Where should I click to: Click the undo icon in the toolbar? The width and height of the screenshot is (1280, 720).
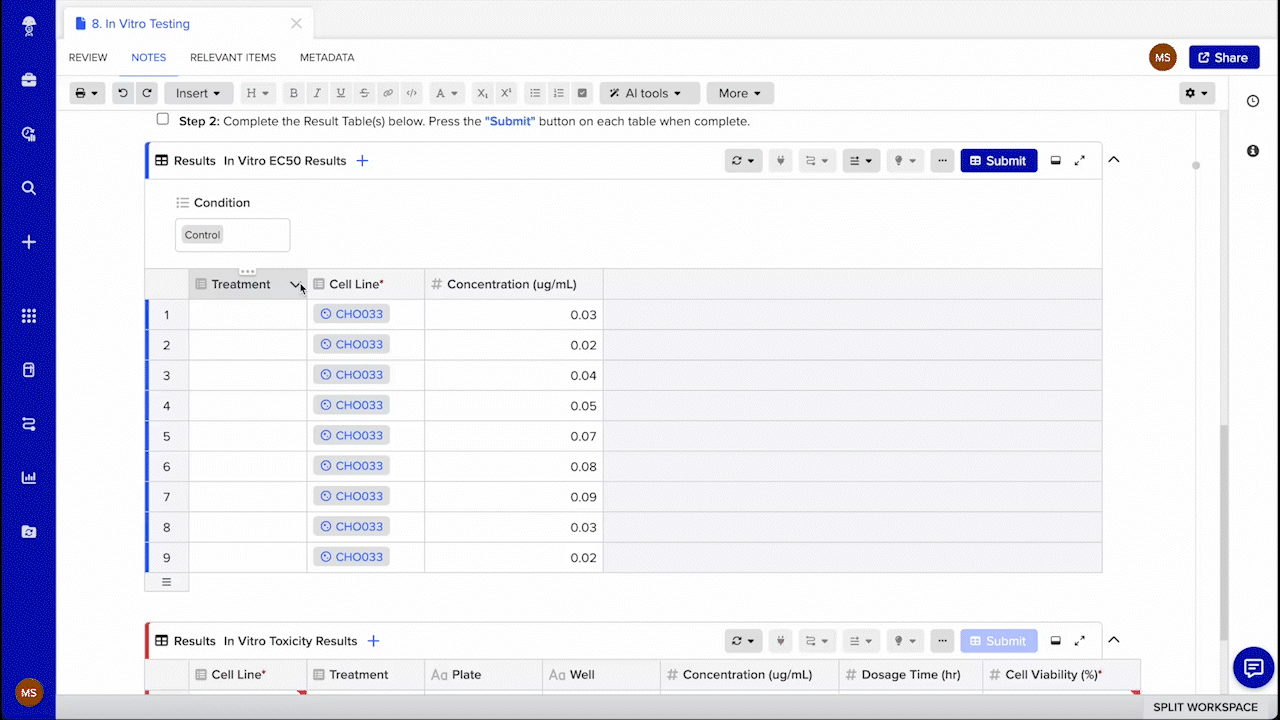(x=122, y=93)
